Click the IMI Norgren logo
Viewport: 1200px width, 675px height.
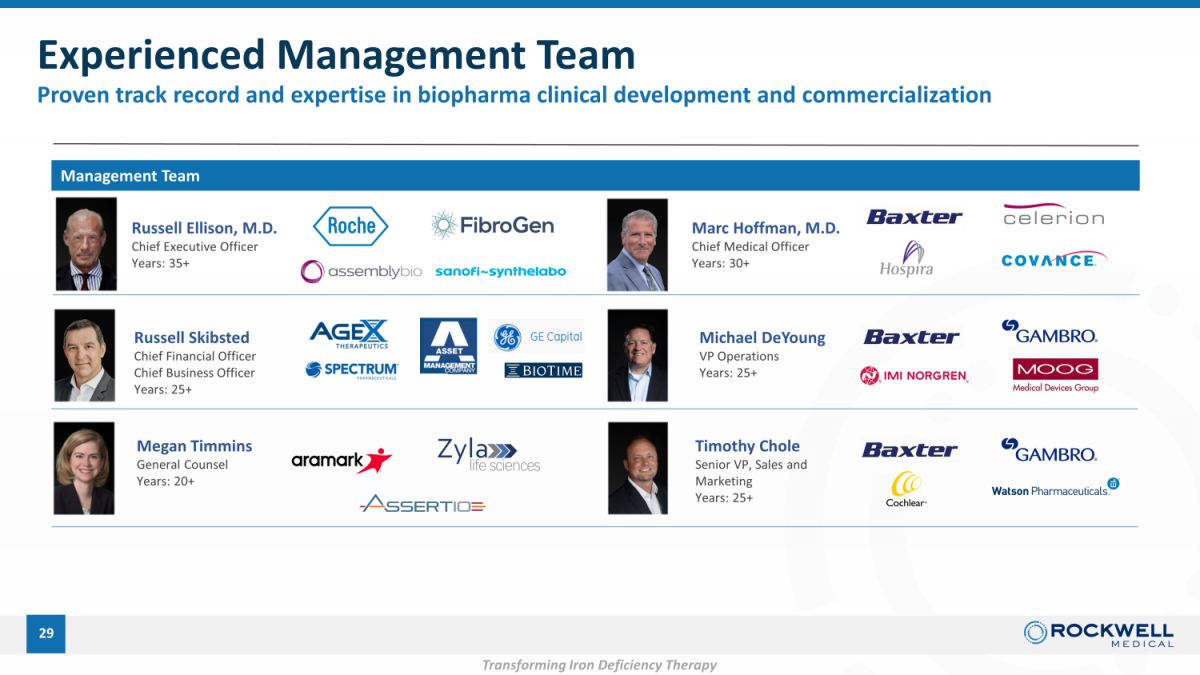914,376
